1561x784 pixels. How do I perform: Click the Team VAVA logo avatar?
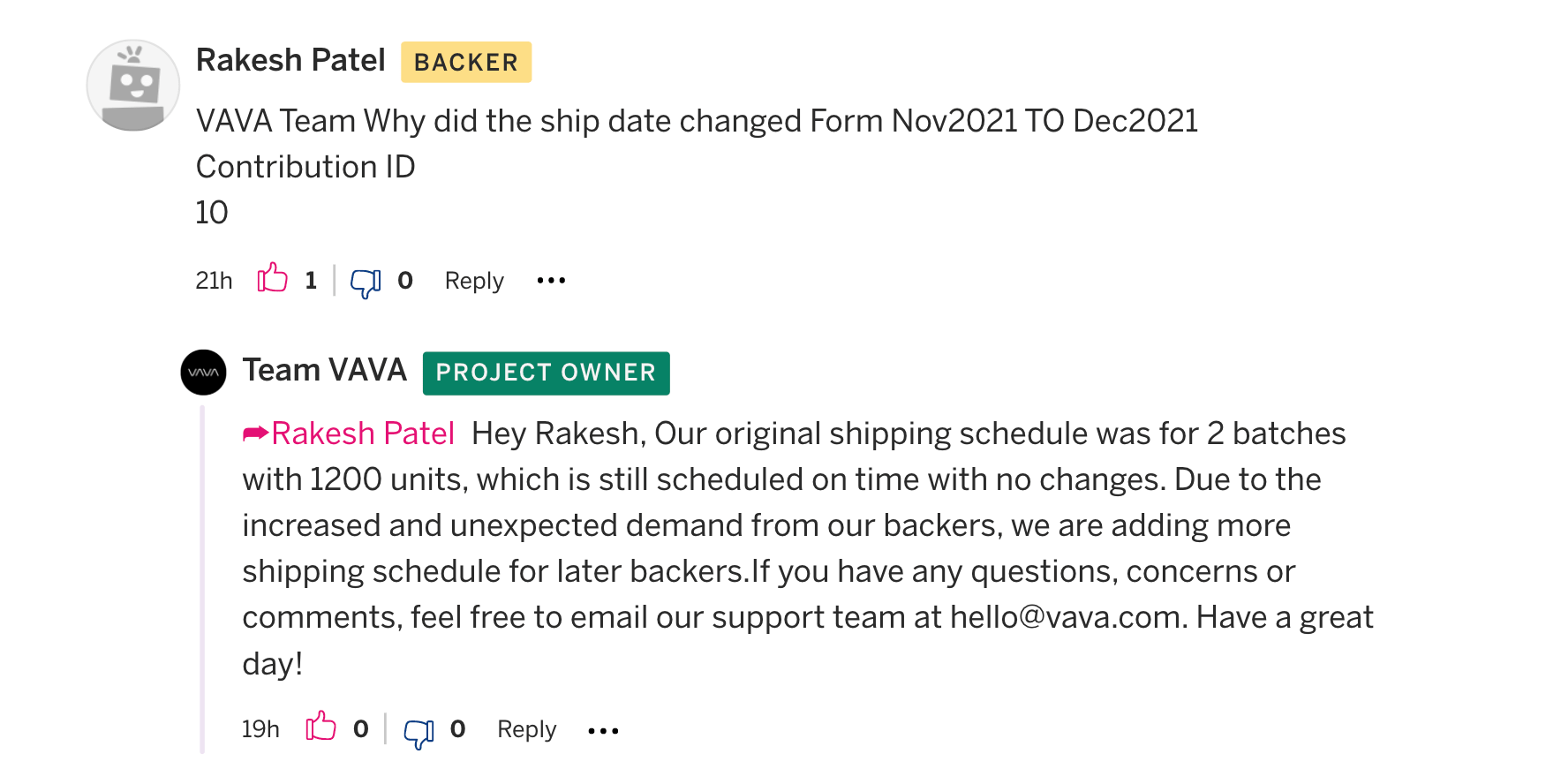[203, 372]
